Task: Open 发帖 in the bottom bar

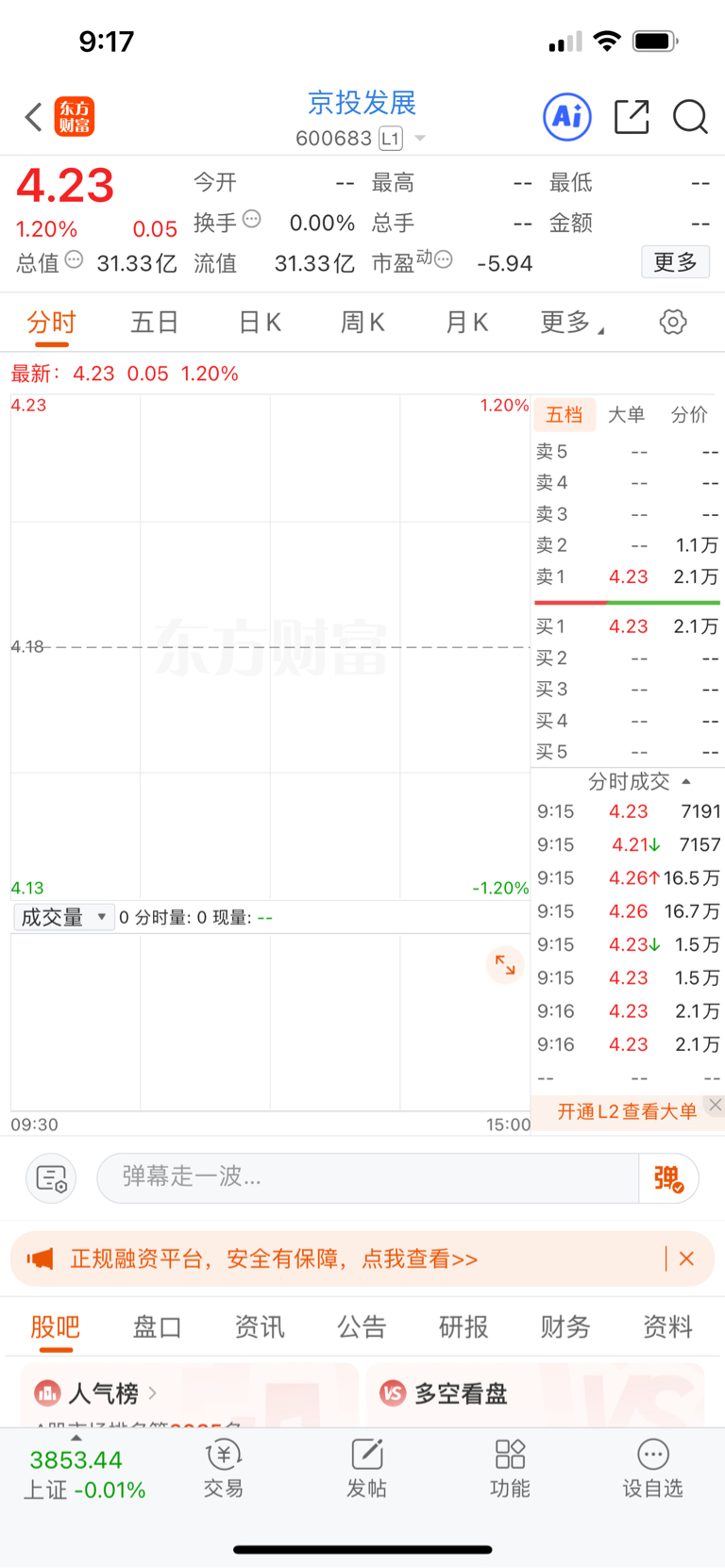Action: point(366,1469)
